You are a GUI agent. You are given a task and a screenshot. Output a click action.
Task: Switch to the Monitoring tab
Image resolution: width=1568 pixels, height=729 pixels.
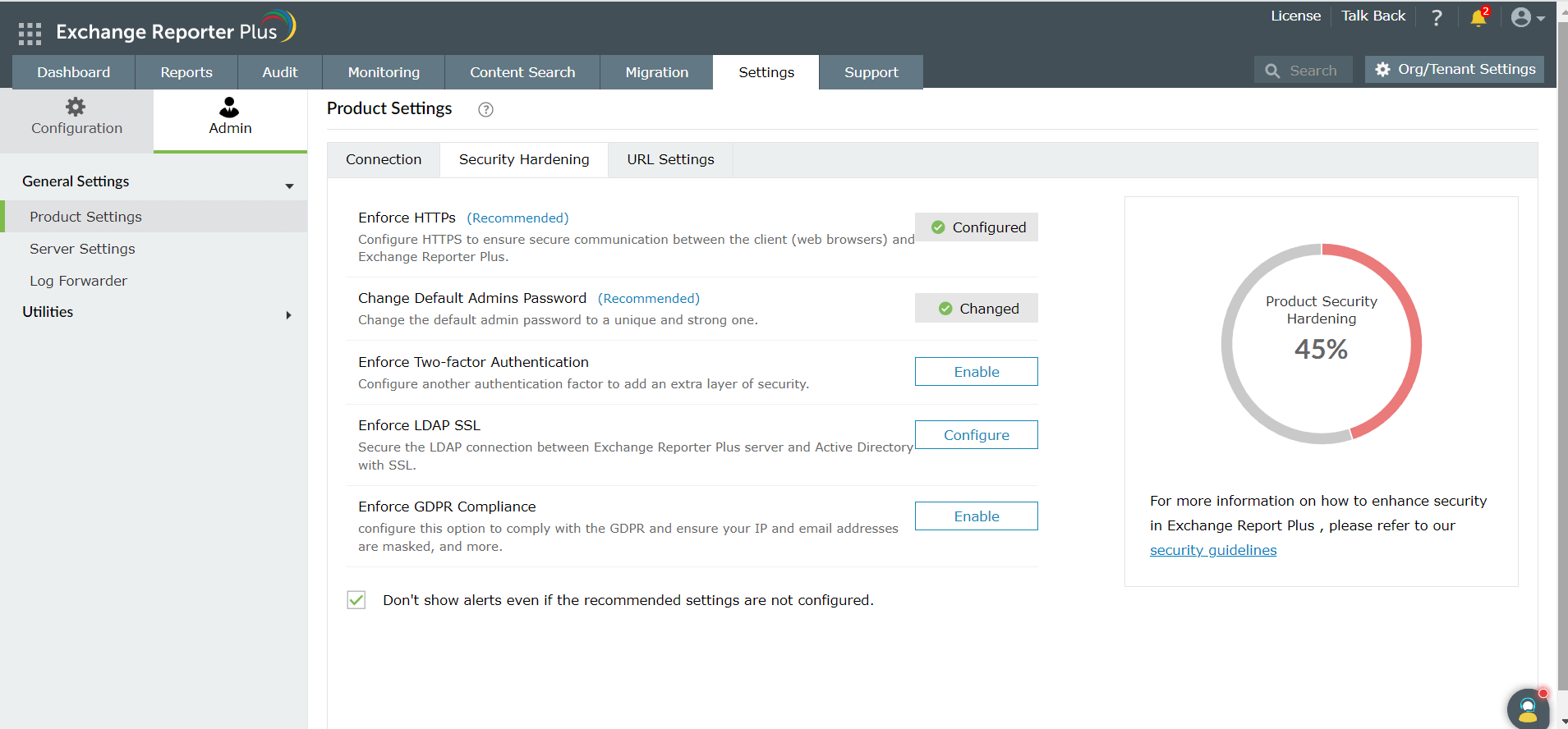coord(384,72)
